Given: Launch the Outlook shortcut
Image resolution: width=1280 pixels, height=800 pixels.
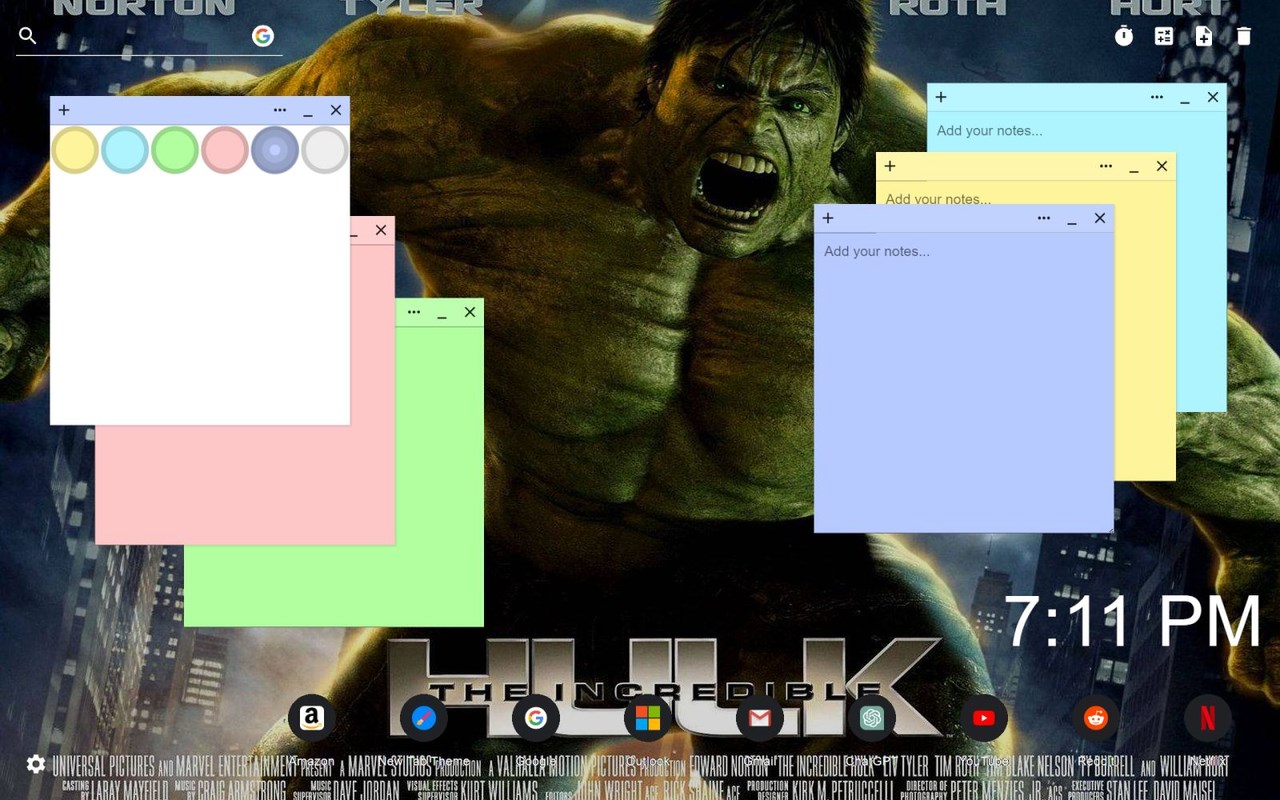Looking at the screenshot, I should click(x=648, y=718).
